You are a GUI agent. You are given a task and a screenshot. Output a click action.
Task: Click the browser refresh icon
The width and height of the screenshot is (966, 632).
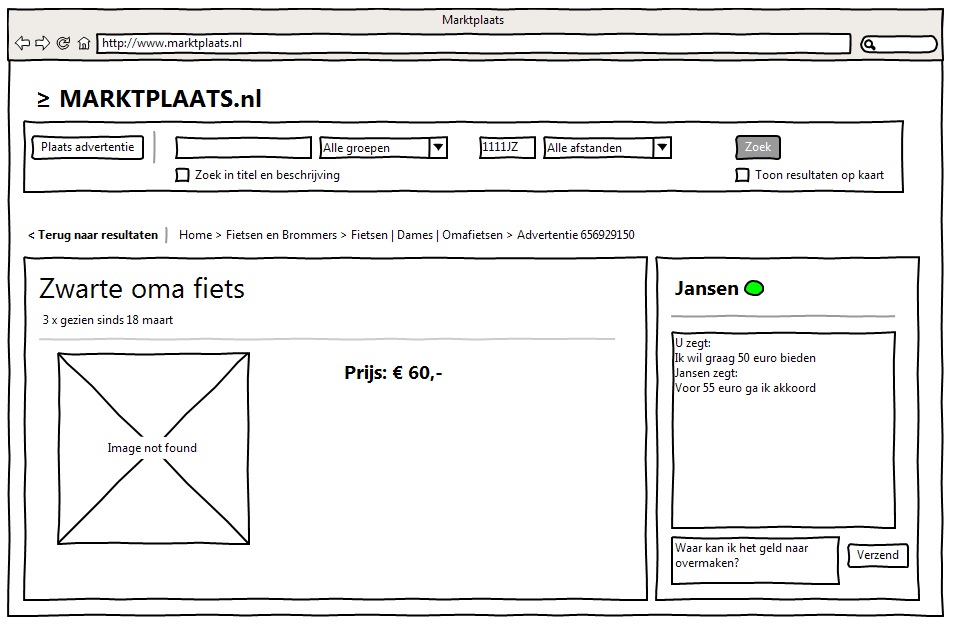[x=63, y=43]
